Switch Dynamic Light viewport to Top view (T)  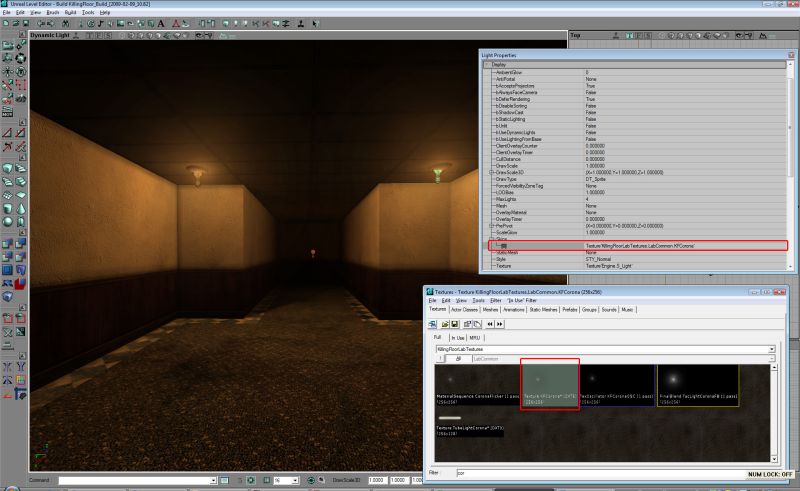coord(90,35)
